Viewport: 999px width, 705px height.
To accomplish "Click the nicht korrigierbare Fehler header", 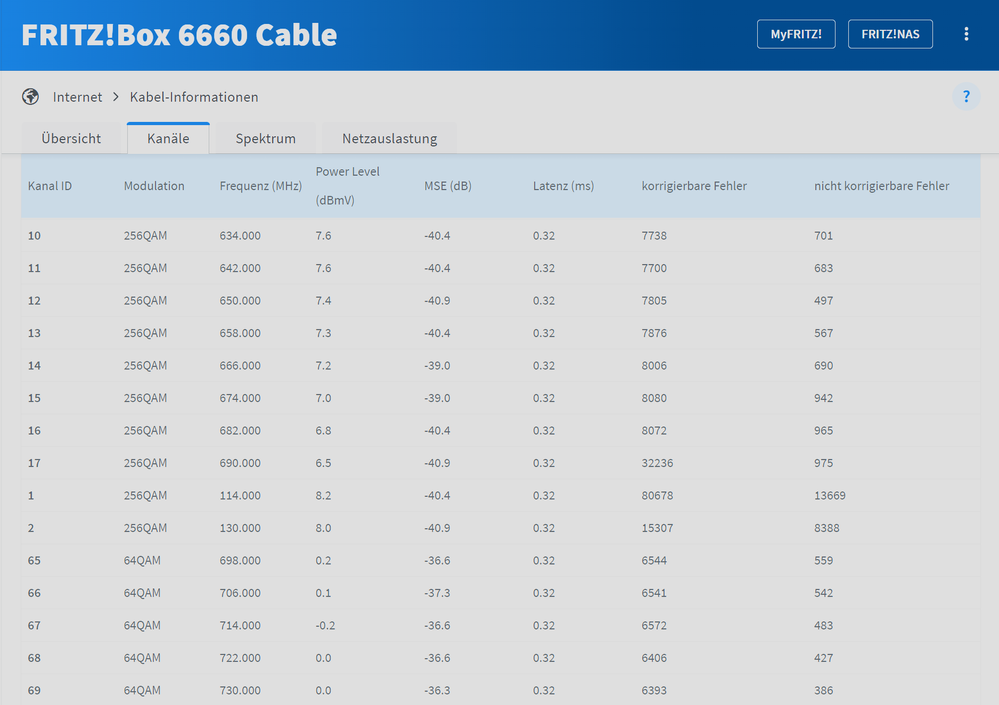I will coord(881,186).
